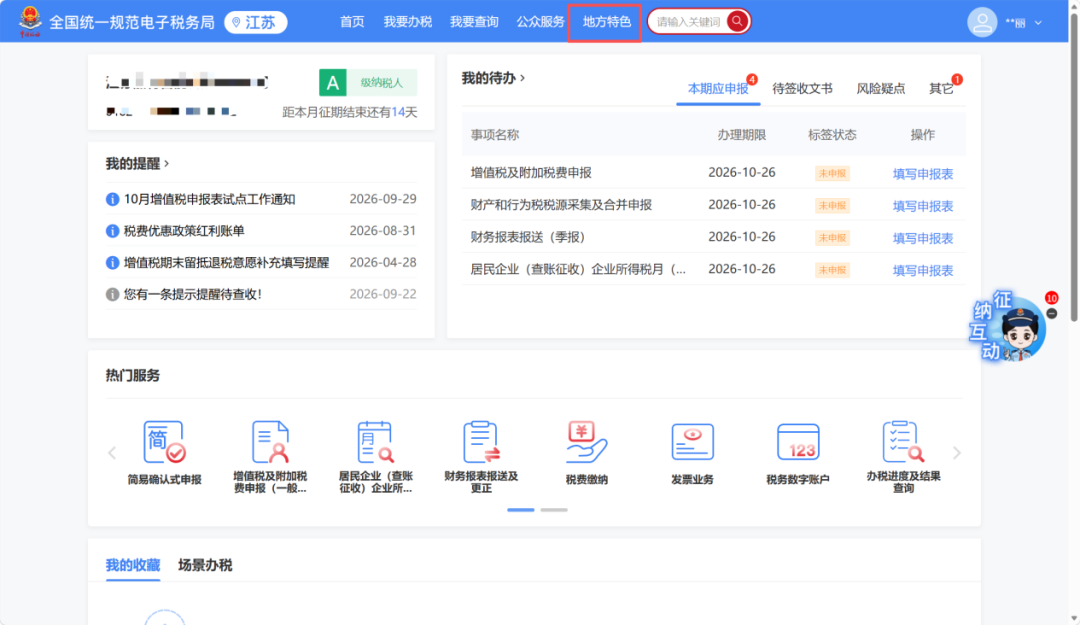Click the user avatar icon
Screen dimensions: 1080x625
pos(982,22)
